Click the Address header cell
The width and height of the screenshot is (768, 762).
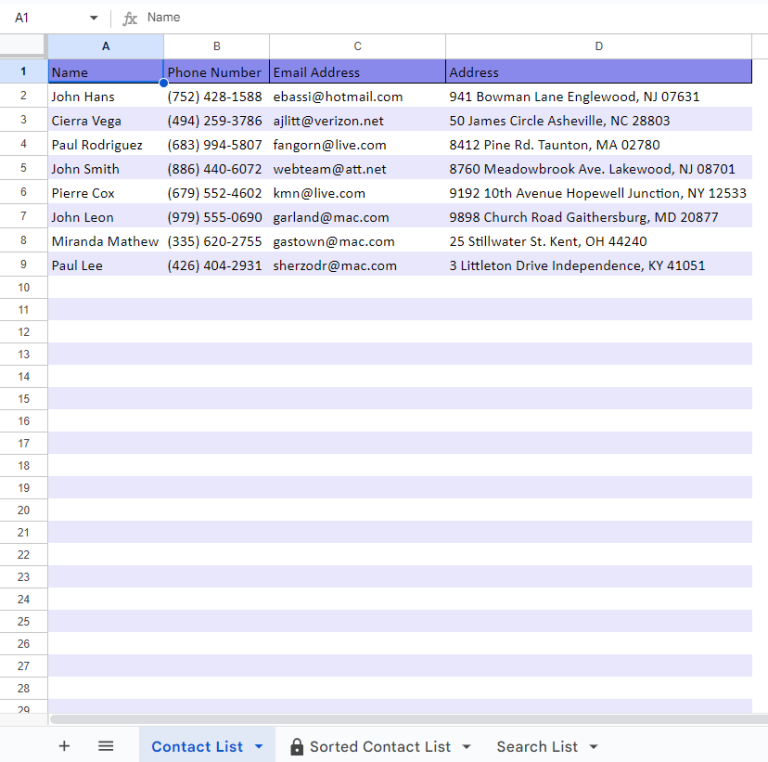tap(599, 71)
